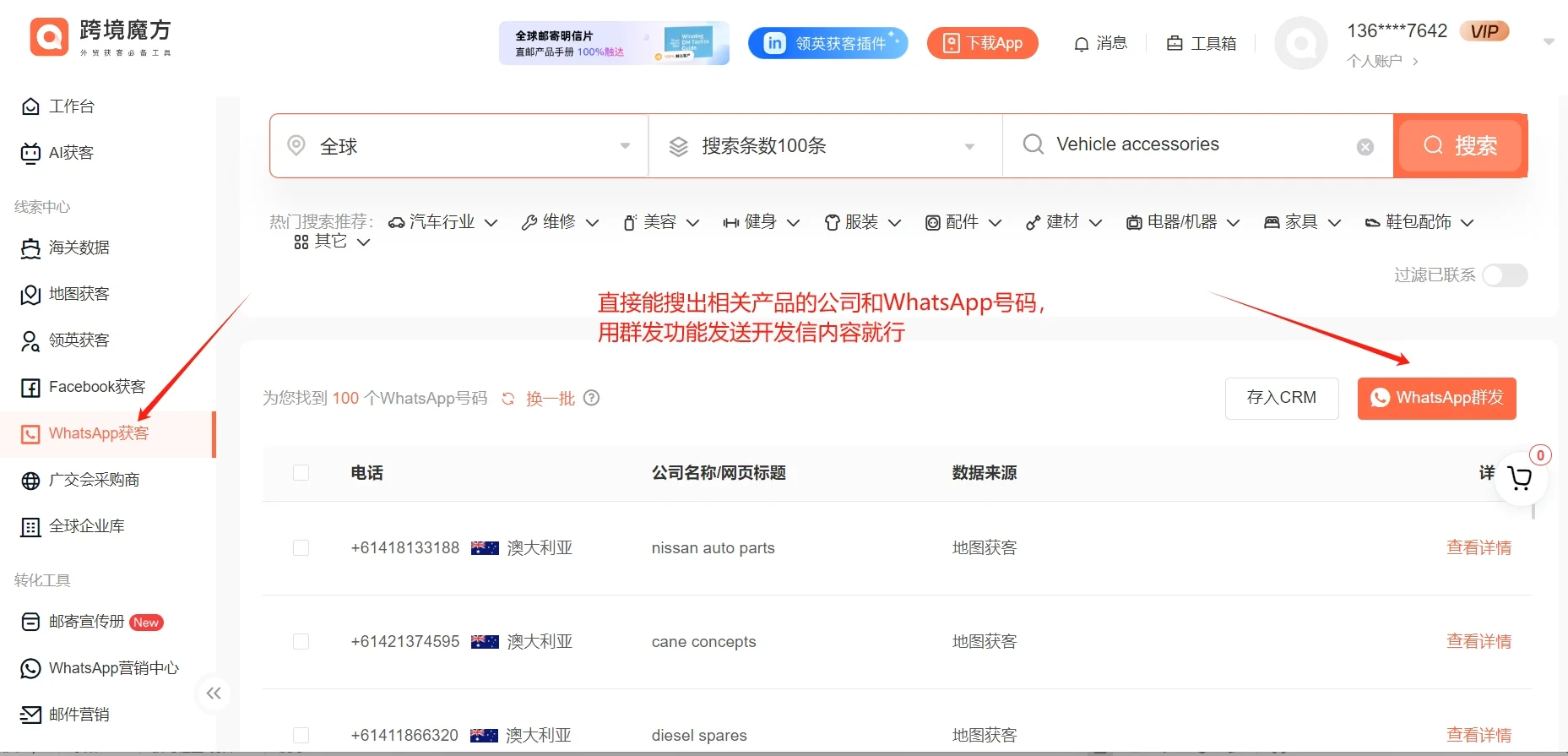Open the shopping cart icon

point(1520,478)
